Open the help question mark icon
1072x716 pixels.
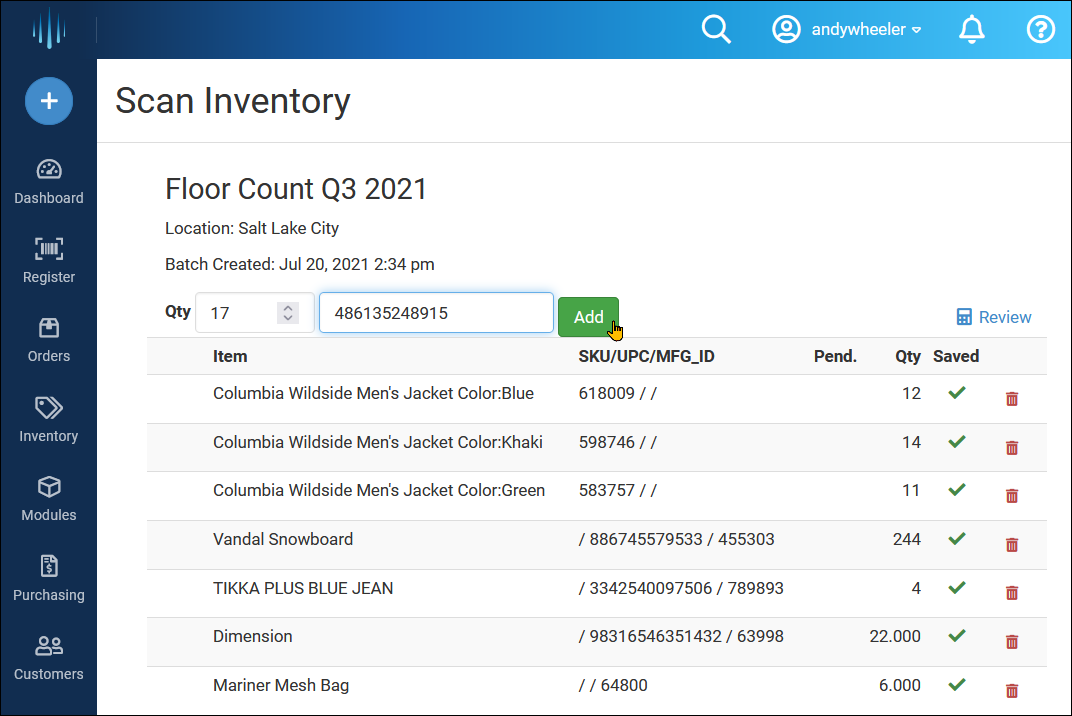(1040, 29)
